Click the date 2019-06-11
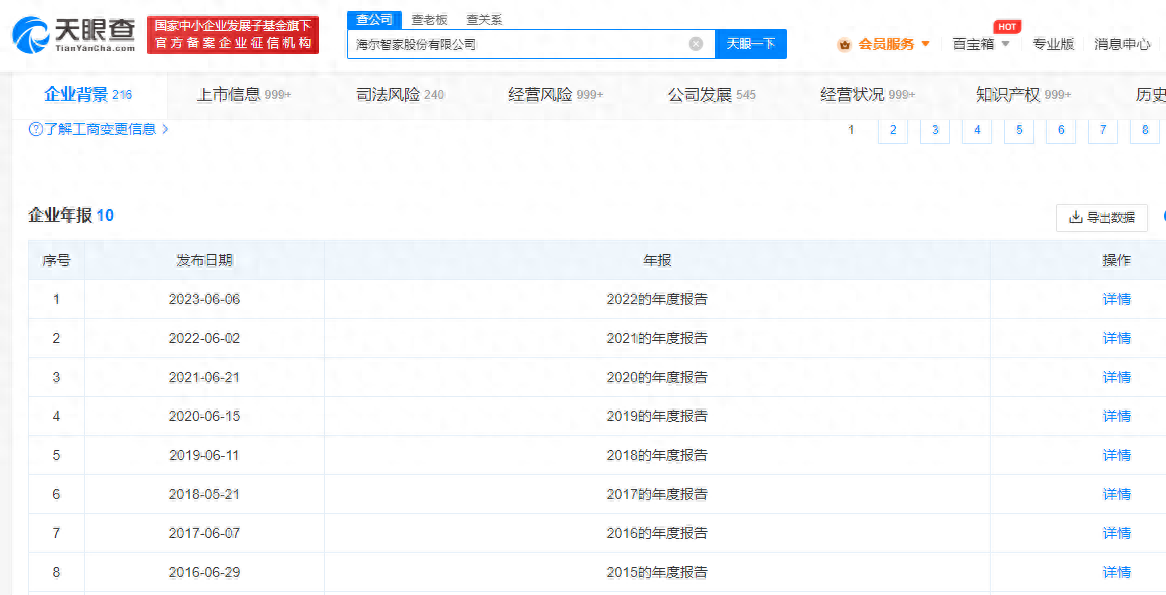Screen dimensions: 1166x595 coord(204,455)
